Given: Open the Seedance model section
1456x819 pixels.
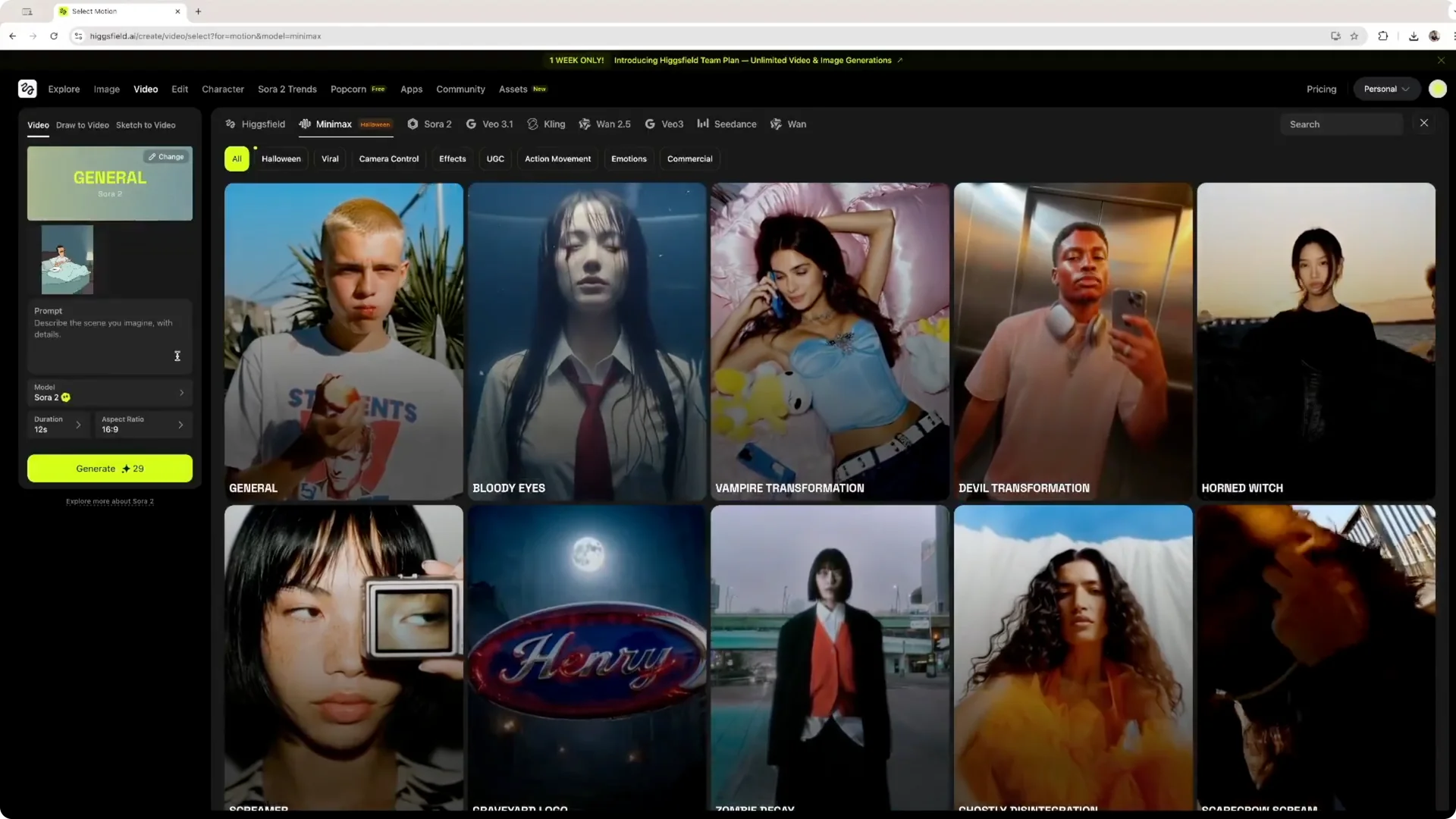Looking at the screenshot, I should click(726, 124).
